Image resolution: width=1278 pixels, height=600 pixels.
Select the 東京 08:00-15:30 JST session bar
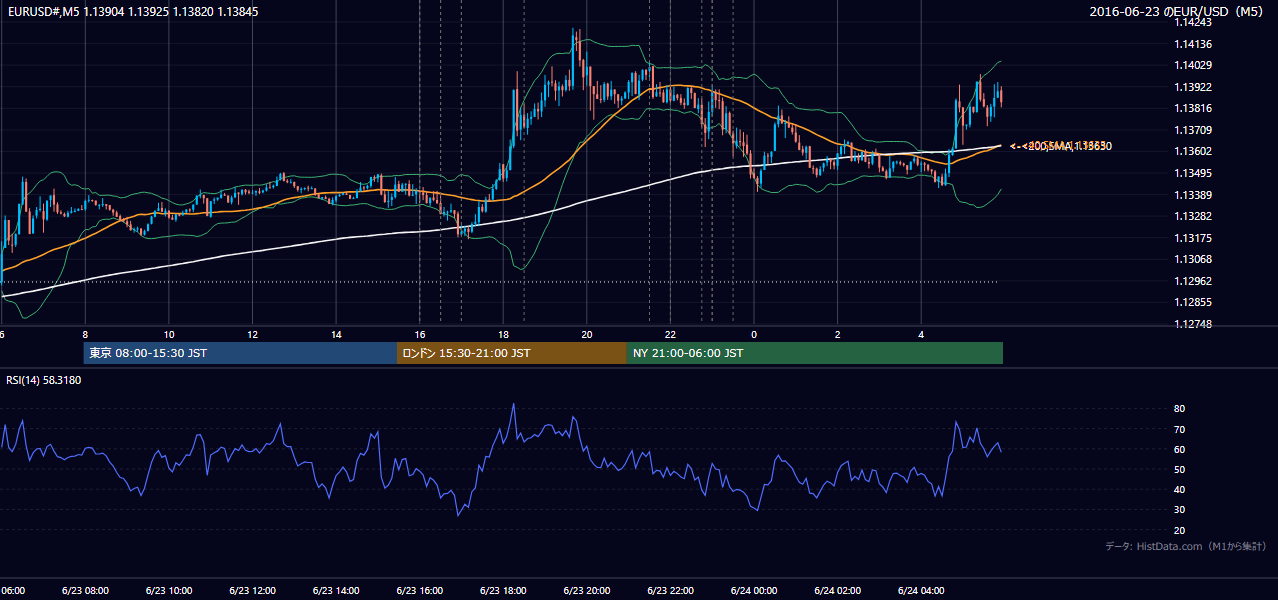tap(240, 353)
